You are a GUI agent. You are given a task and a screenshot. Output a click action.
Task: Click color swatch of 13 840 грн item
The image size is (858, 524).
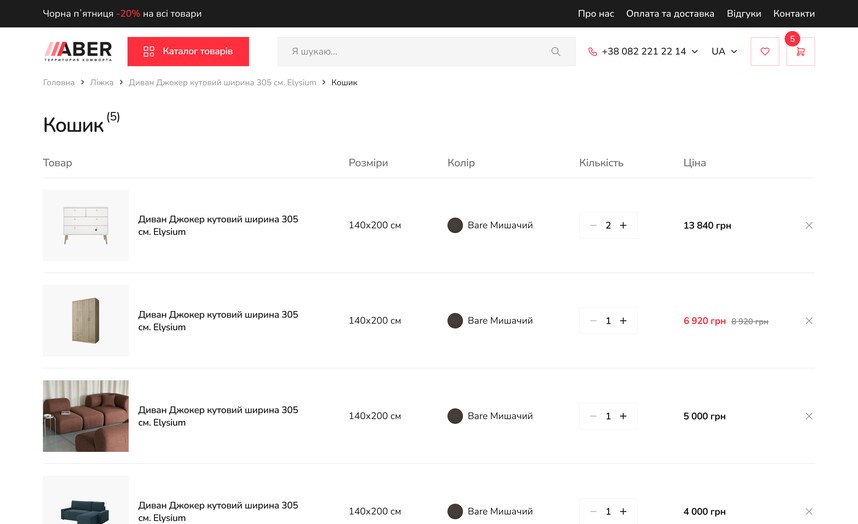[455, 225]
